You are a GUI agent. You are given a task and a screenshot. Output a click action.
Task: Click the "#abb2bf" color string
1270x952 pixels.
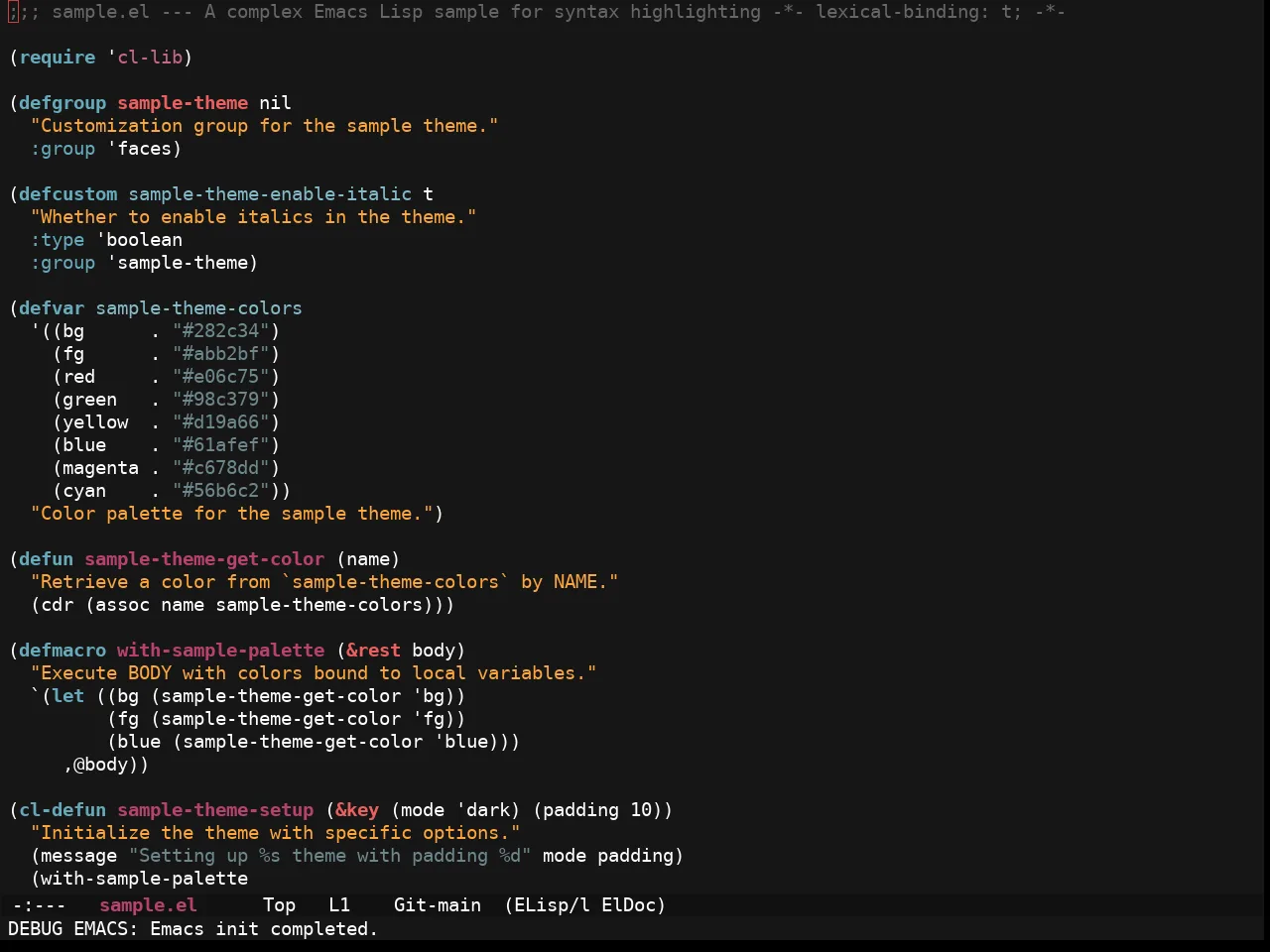point(221,354)
